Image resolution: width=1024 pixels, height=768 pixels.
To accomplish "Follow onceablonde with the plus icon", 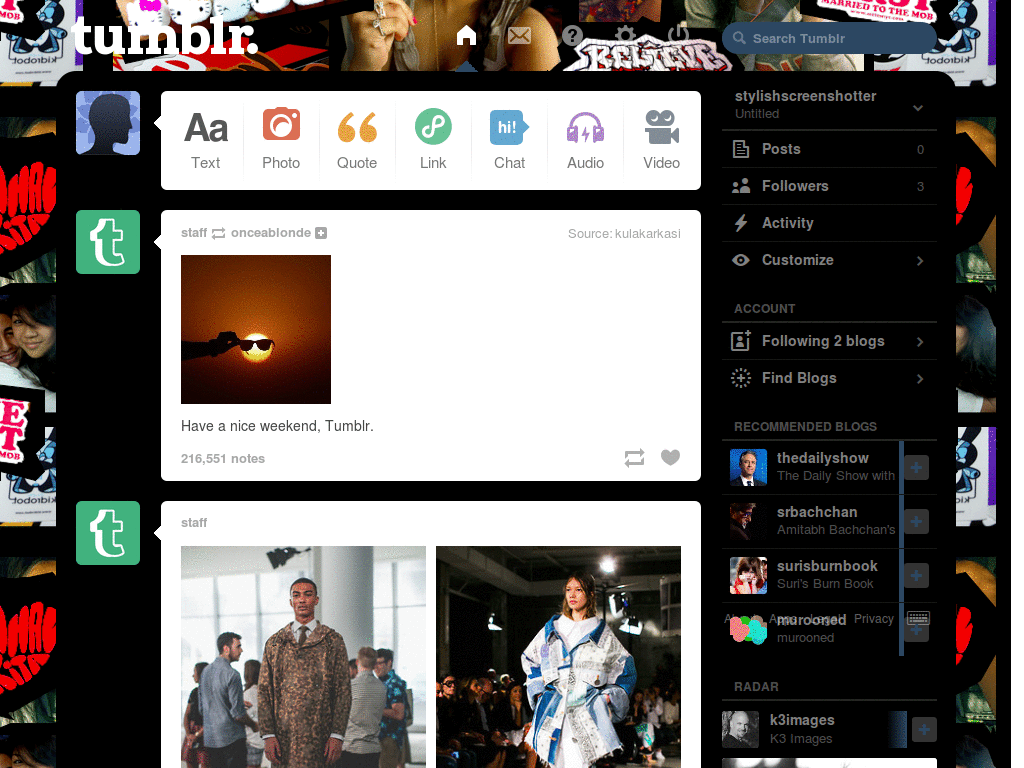I will pyautogui.click(x=321, y=233).
